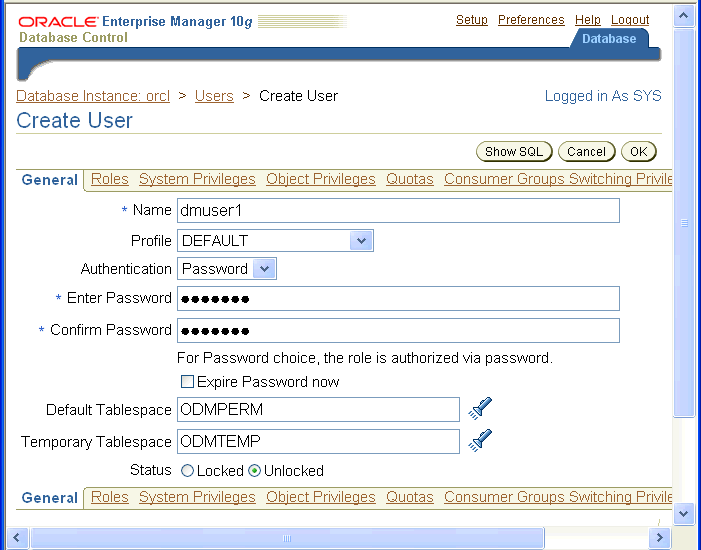
Task: Click the OK button
Action: pyautogui.click(x=638, y=152)
